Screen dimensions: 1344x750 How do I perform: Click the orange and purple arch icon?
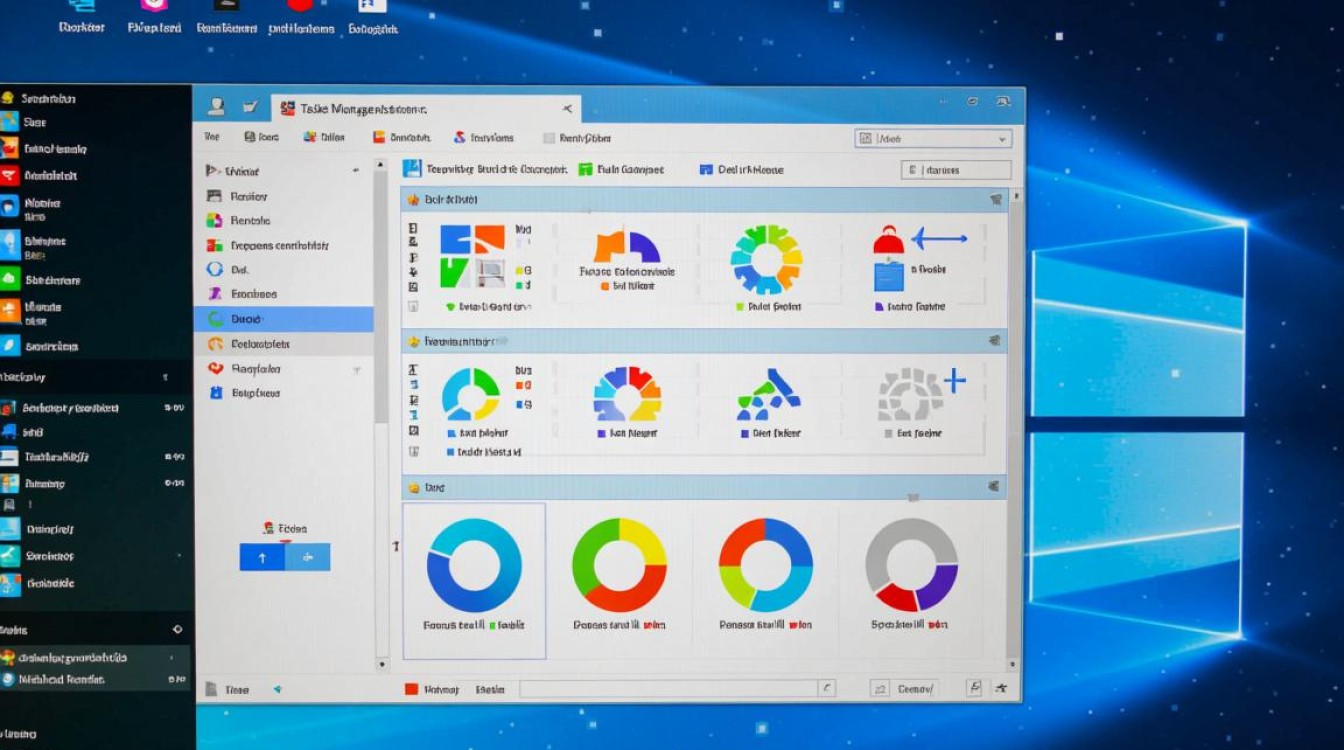627,247
